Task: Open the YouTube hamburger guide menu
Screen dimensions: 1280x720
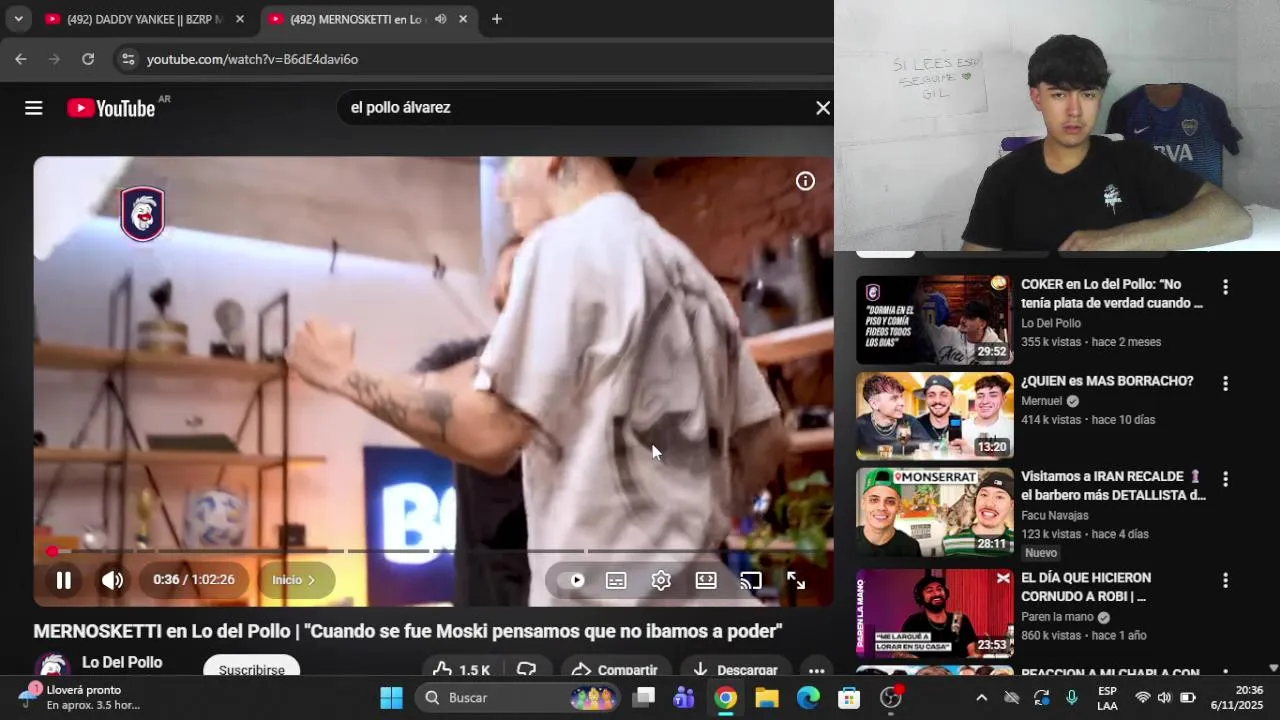Action: [x=34, y=108]
